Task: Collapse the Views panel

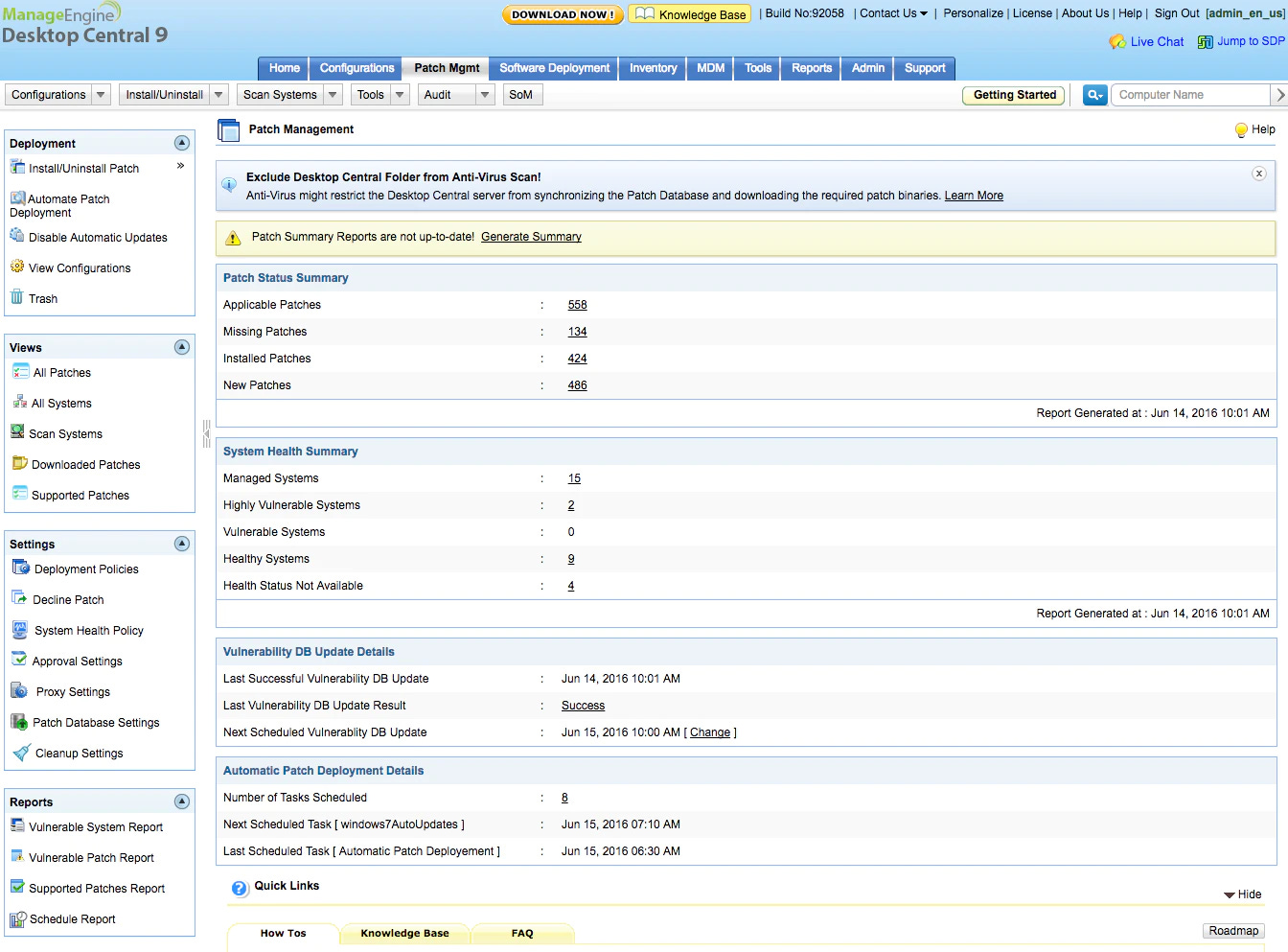Action: 181,346
